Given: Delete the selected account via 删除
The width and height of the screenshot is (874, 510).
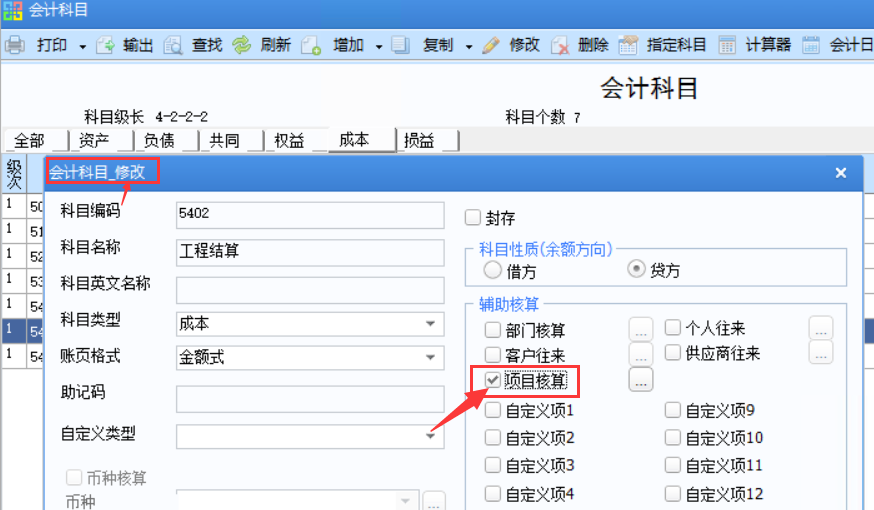Looking at the screenshot, I should coord(560,45).
